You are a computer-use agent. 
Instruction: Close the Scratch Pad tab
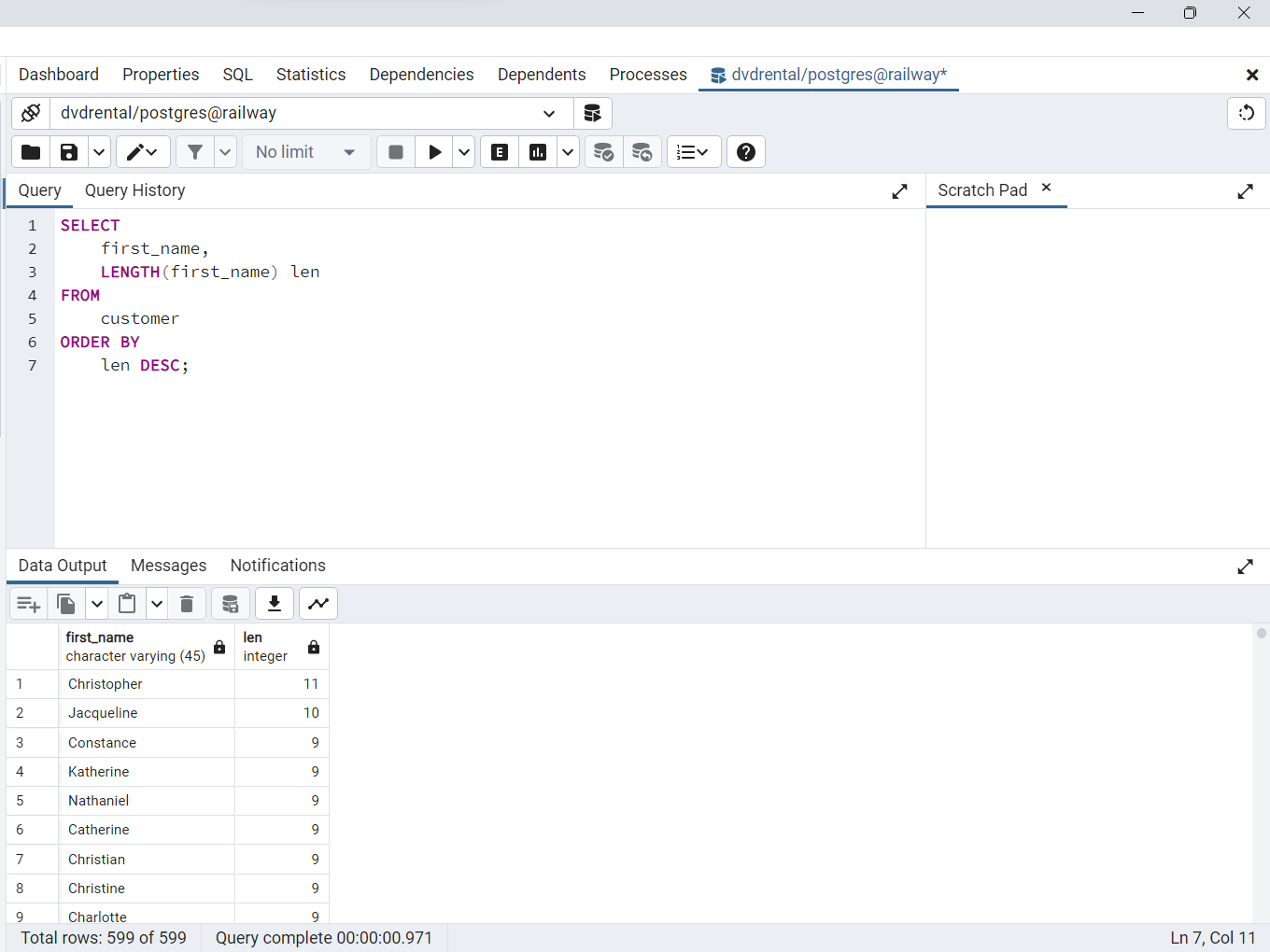click(x=1047, y=188)
